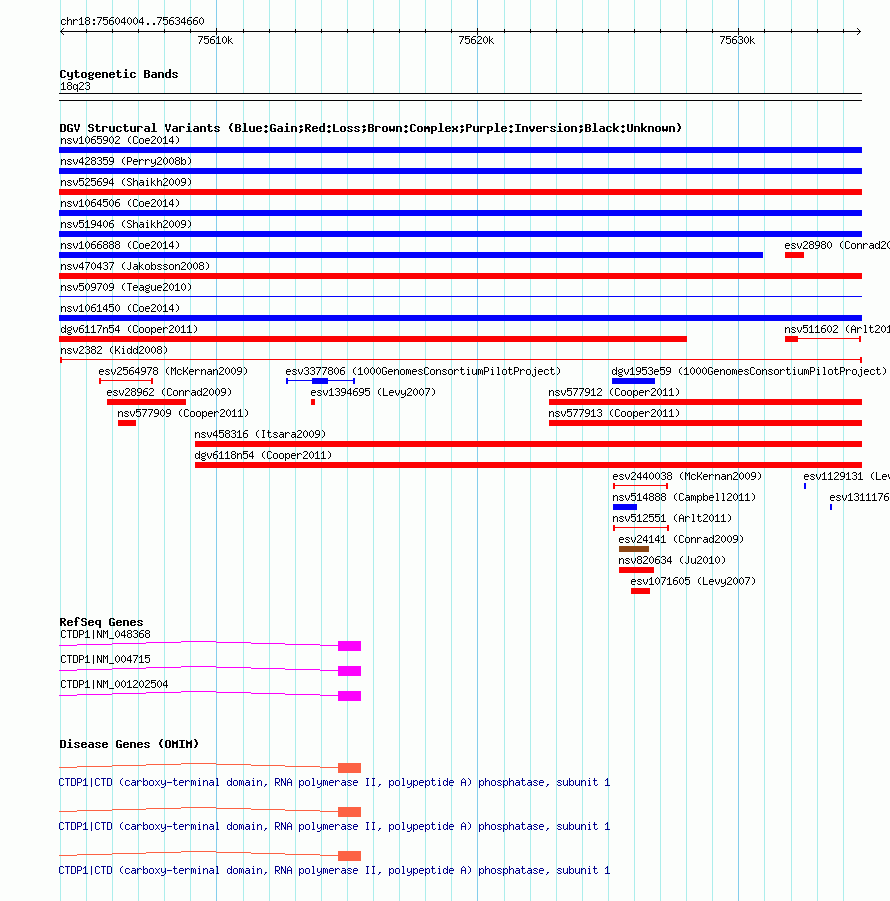Click the nsv2382 (Kidd2008) variant label
Screen dimensions: 890x901
pyautogui.click(x=114, y=351)
